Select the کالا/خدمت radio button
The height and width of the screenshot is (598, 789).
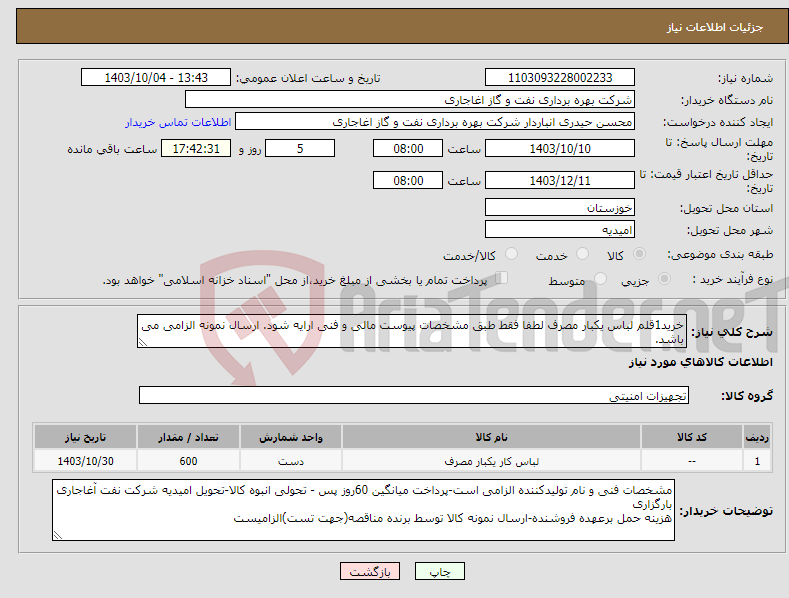click(511, 254)
